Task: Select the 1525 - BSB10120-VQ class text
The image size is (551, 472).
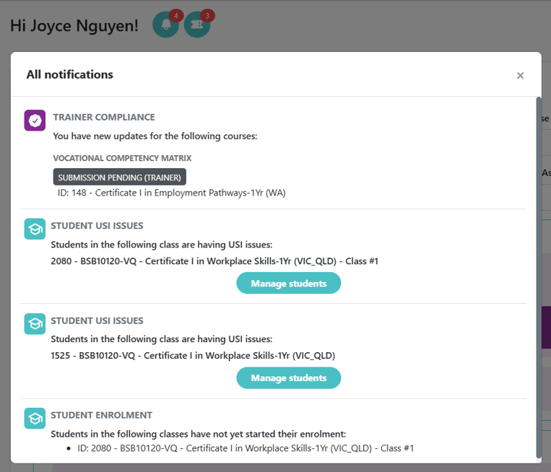Action: (x=193, y=356)
